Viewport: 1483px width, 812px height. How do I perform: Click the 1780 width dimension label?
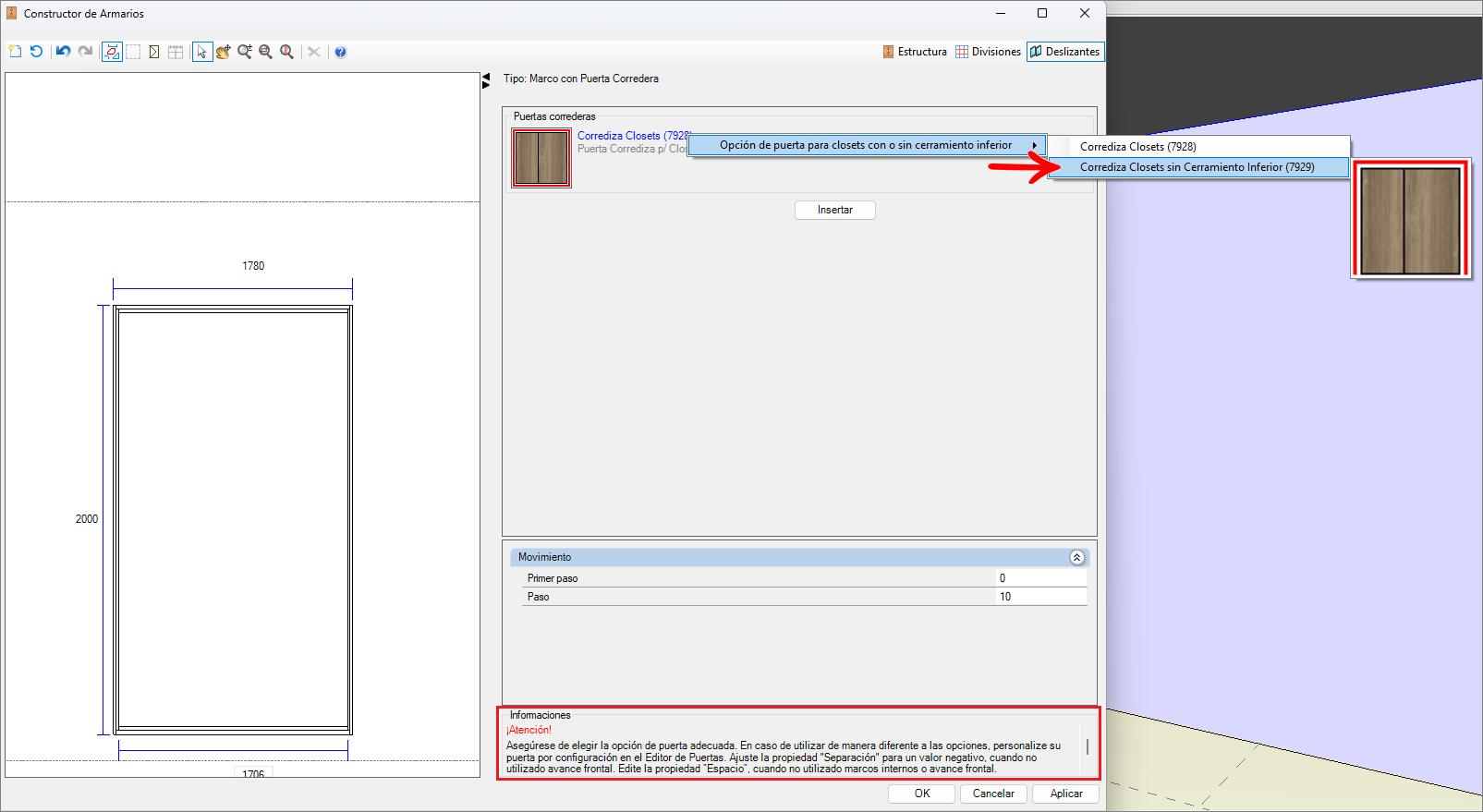253,266
